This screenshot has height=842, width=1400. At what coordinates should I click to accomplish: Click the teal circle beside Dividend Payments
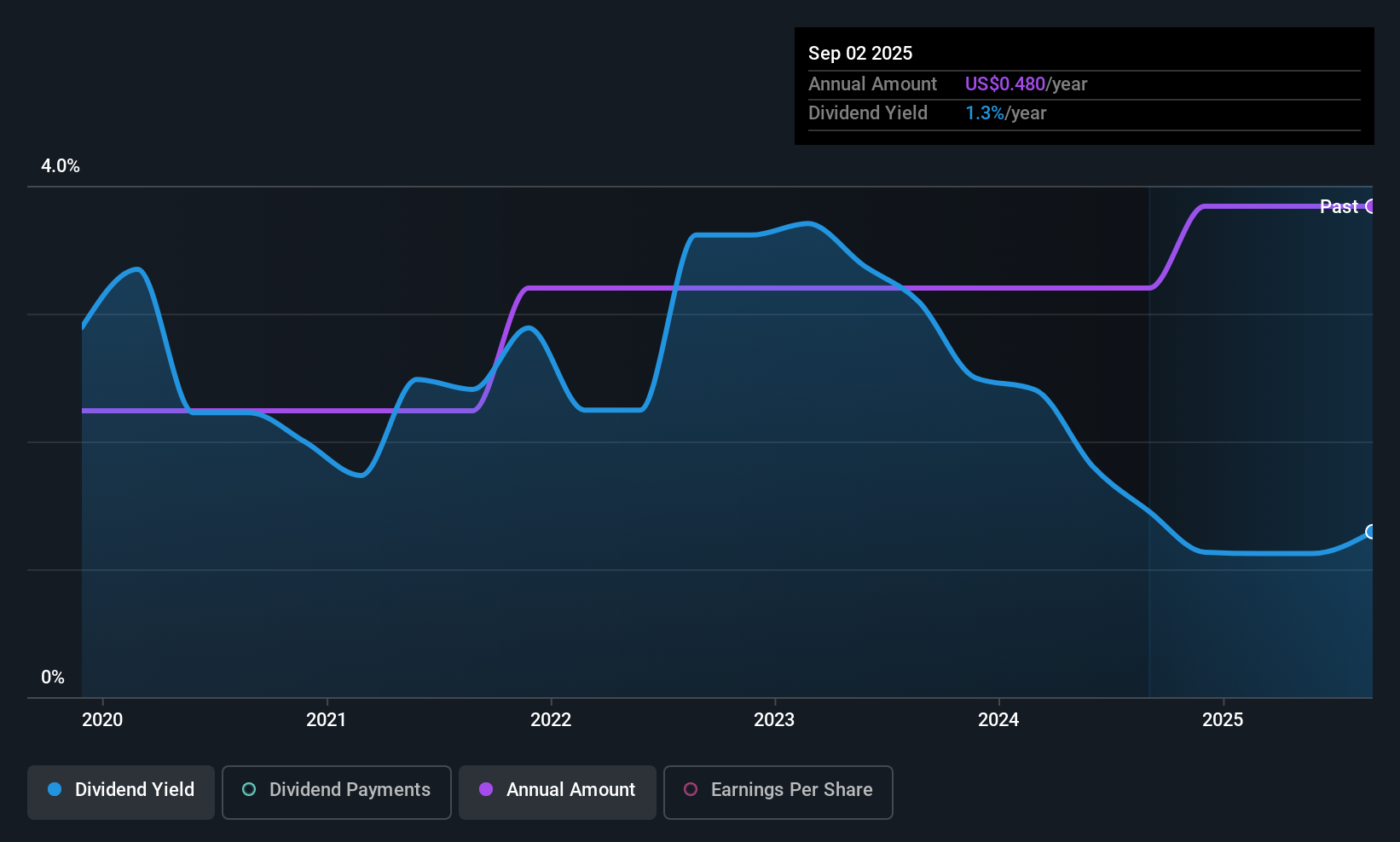pos(249,790)
